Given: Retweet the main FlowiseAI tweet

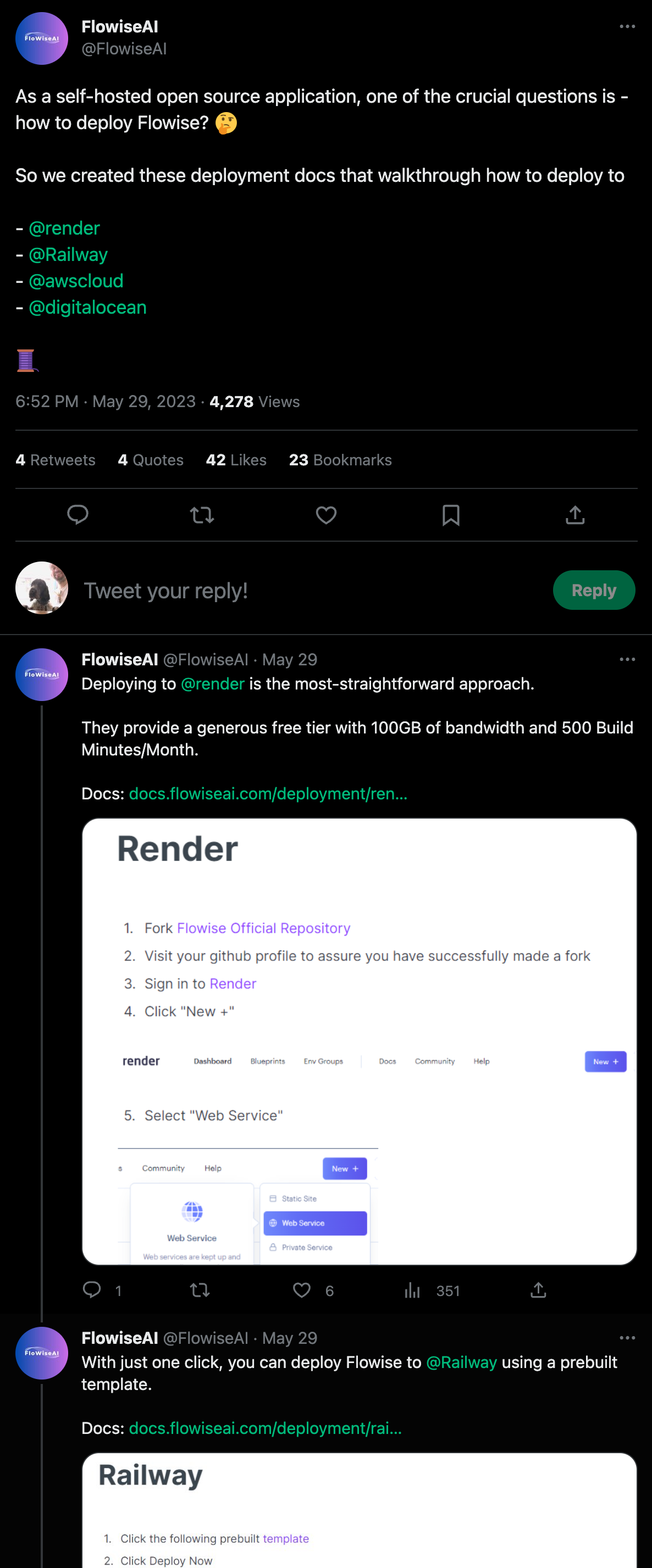Looking at the screenshot, I should pyautogui.click(x=202, y=515).
